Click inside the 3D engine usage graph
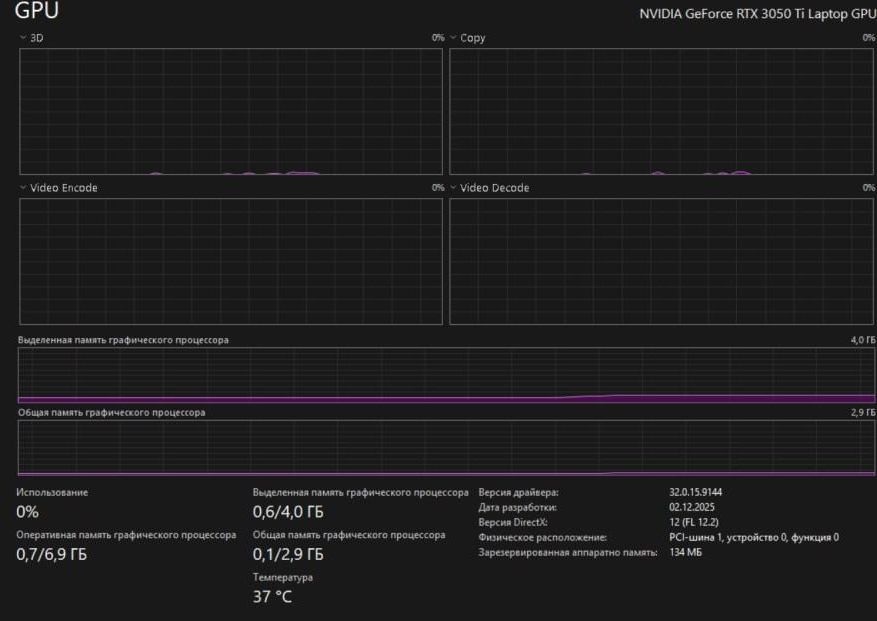The height and width of the screenshot is (621, 877). pos(230,111)
